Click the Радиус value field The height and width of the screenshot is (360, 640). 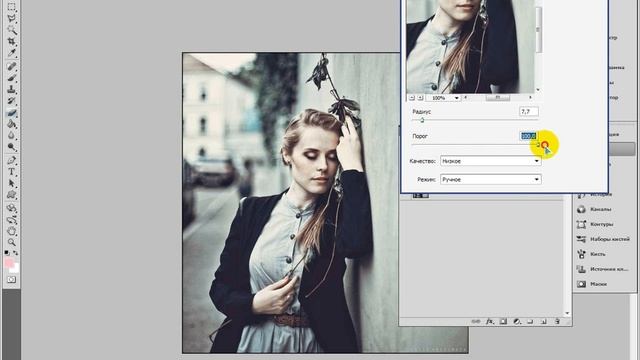[x=529, y=111]
